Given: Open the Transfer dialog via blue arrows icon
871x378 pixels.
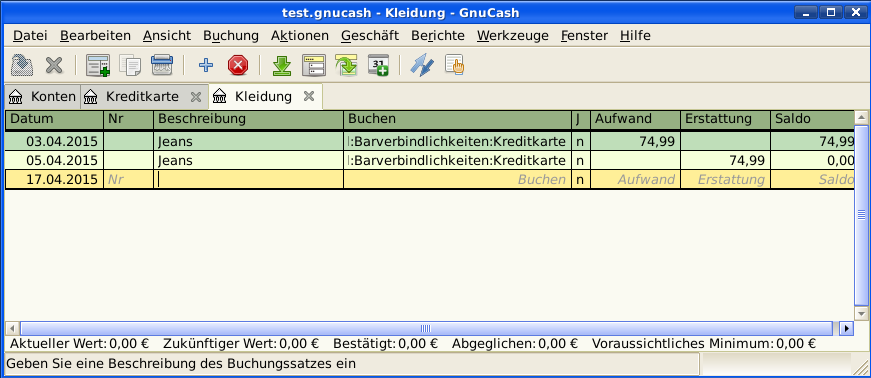Looking at the screenshot, I should pos(422,65).
